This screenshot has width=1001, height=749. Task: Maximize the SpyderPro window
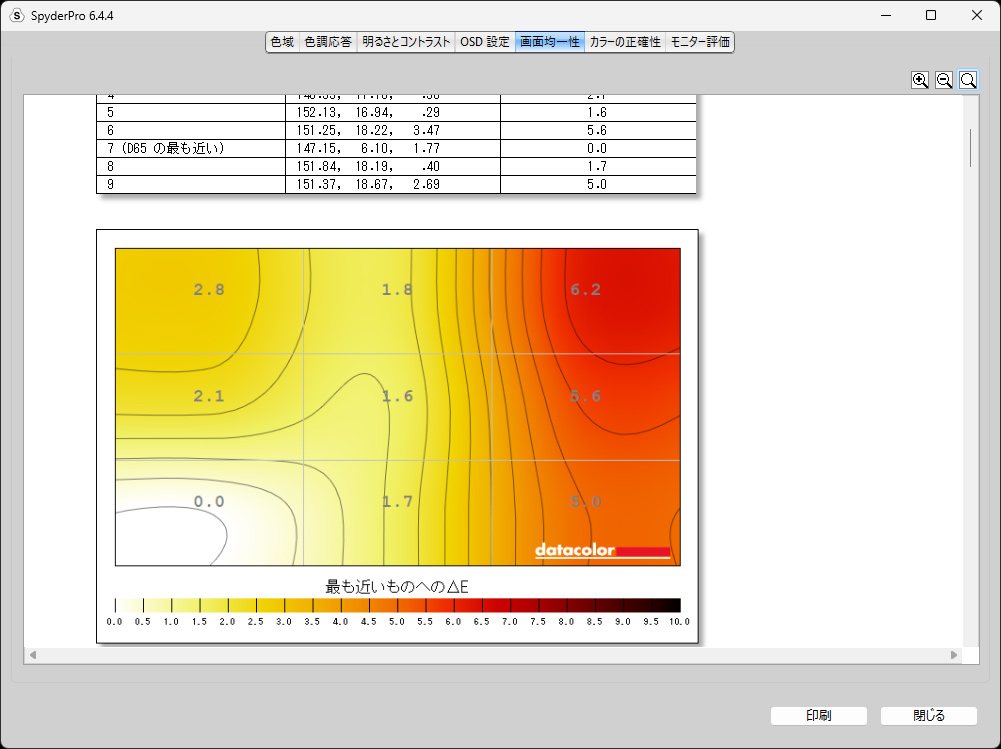(931, 15)
